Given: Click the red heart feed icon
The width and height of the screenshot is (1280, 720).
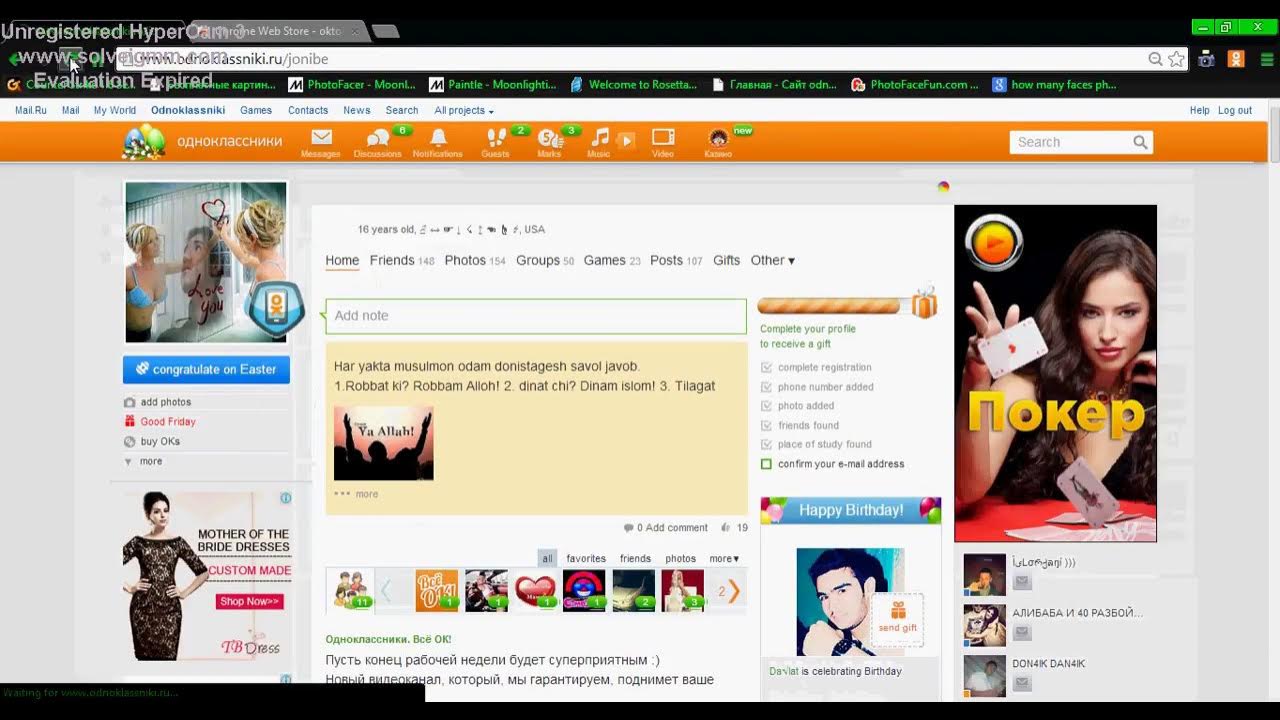Looking at the screenshot, I should tap(535, 591).
